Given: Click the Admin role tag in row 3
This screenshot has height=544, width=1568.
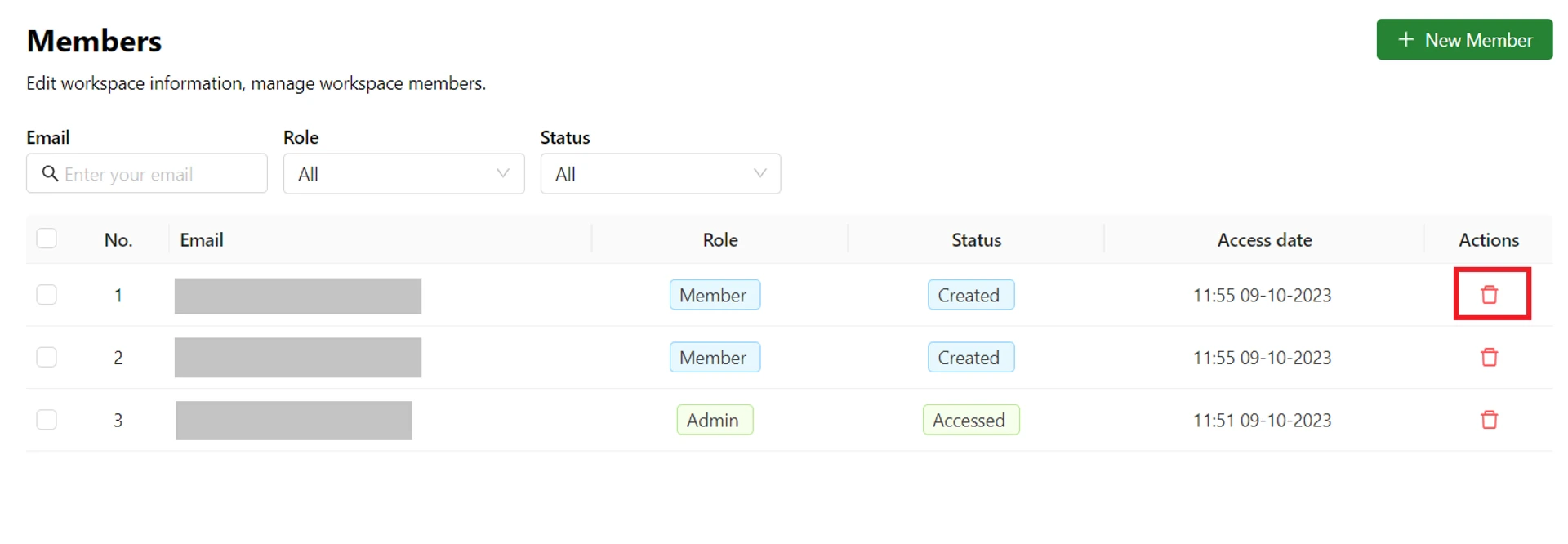Looking at the screenshot, I should pos(715,420).
